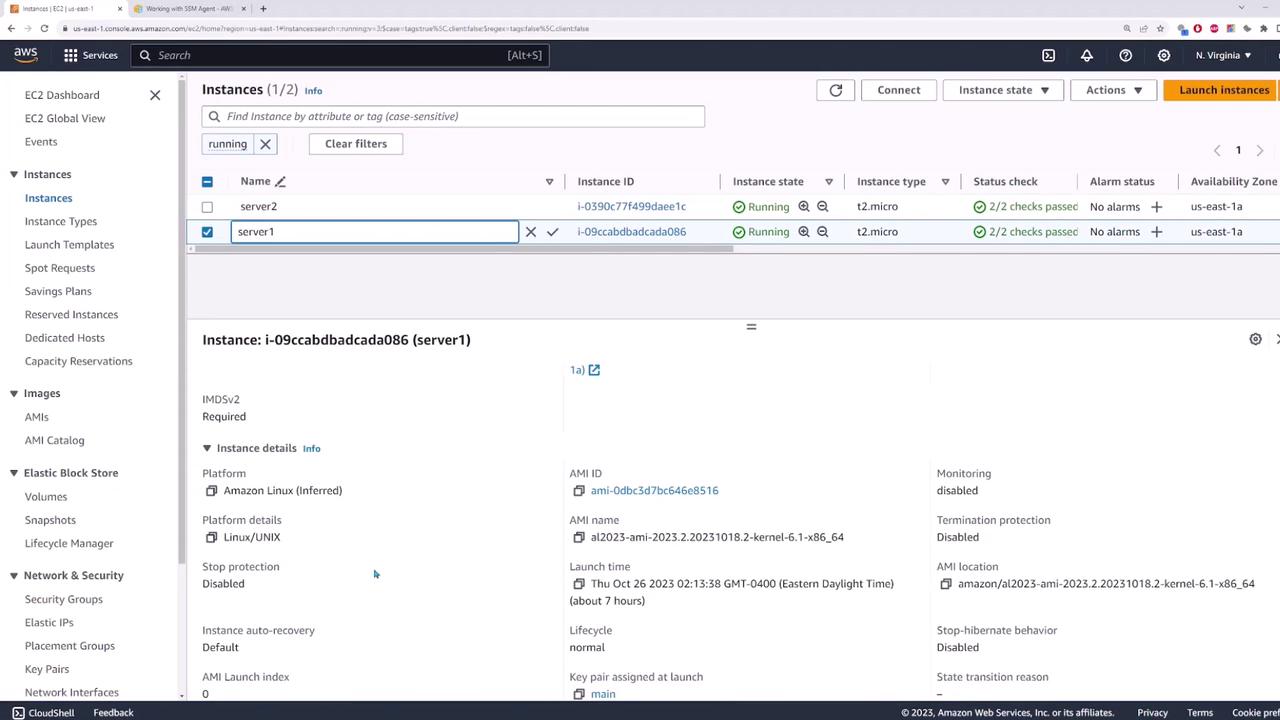
Task: Click zoom-out filter icon for server1 state
Action: tap(823, 232)
